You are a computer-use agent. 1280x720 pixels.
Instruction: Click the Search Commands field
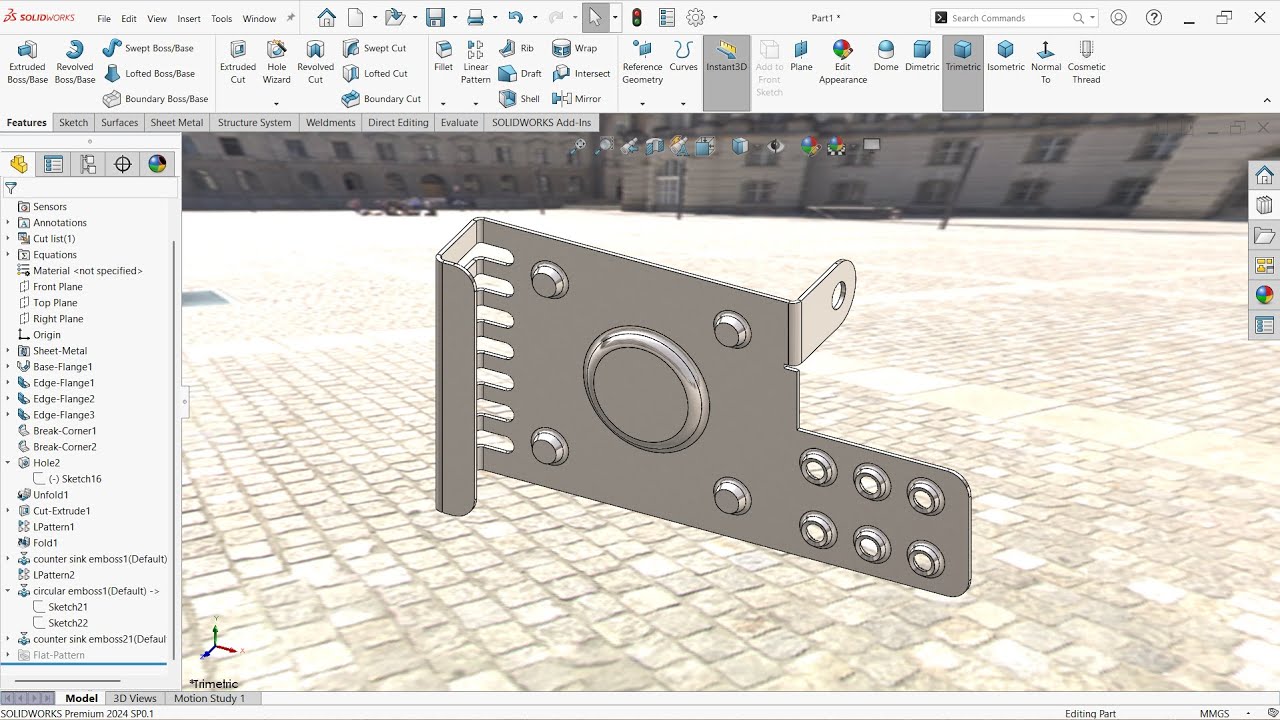(1012, 18)
